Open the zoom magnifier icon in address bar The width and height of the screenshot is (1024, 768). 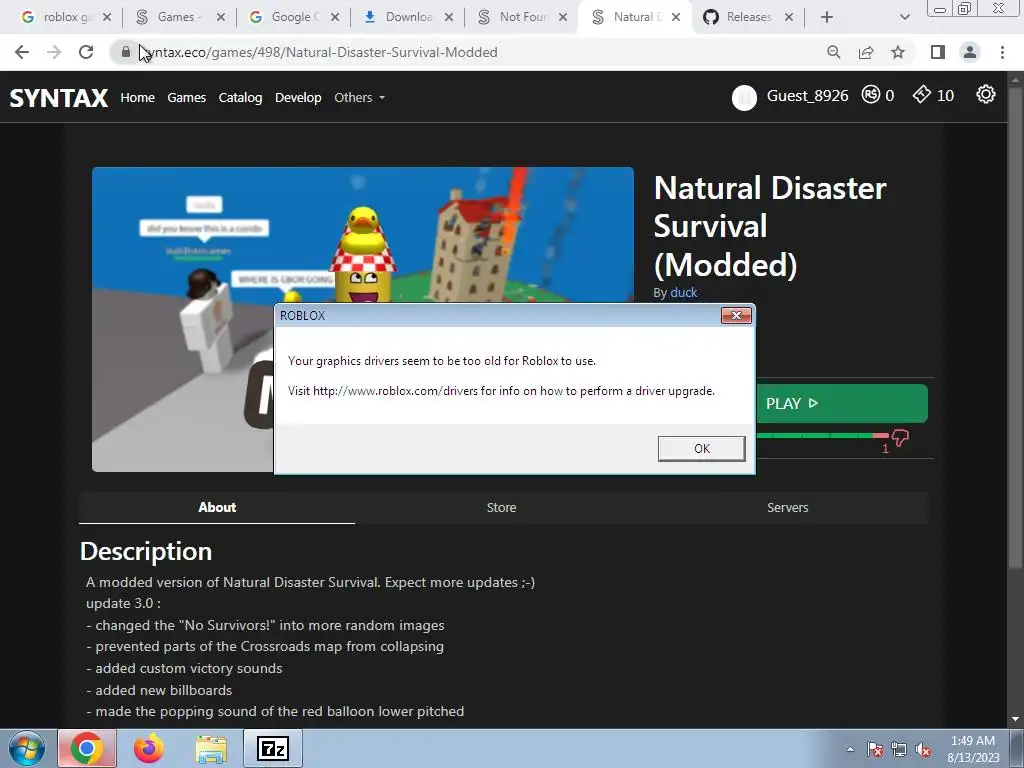coord(833,52)
